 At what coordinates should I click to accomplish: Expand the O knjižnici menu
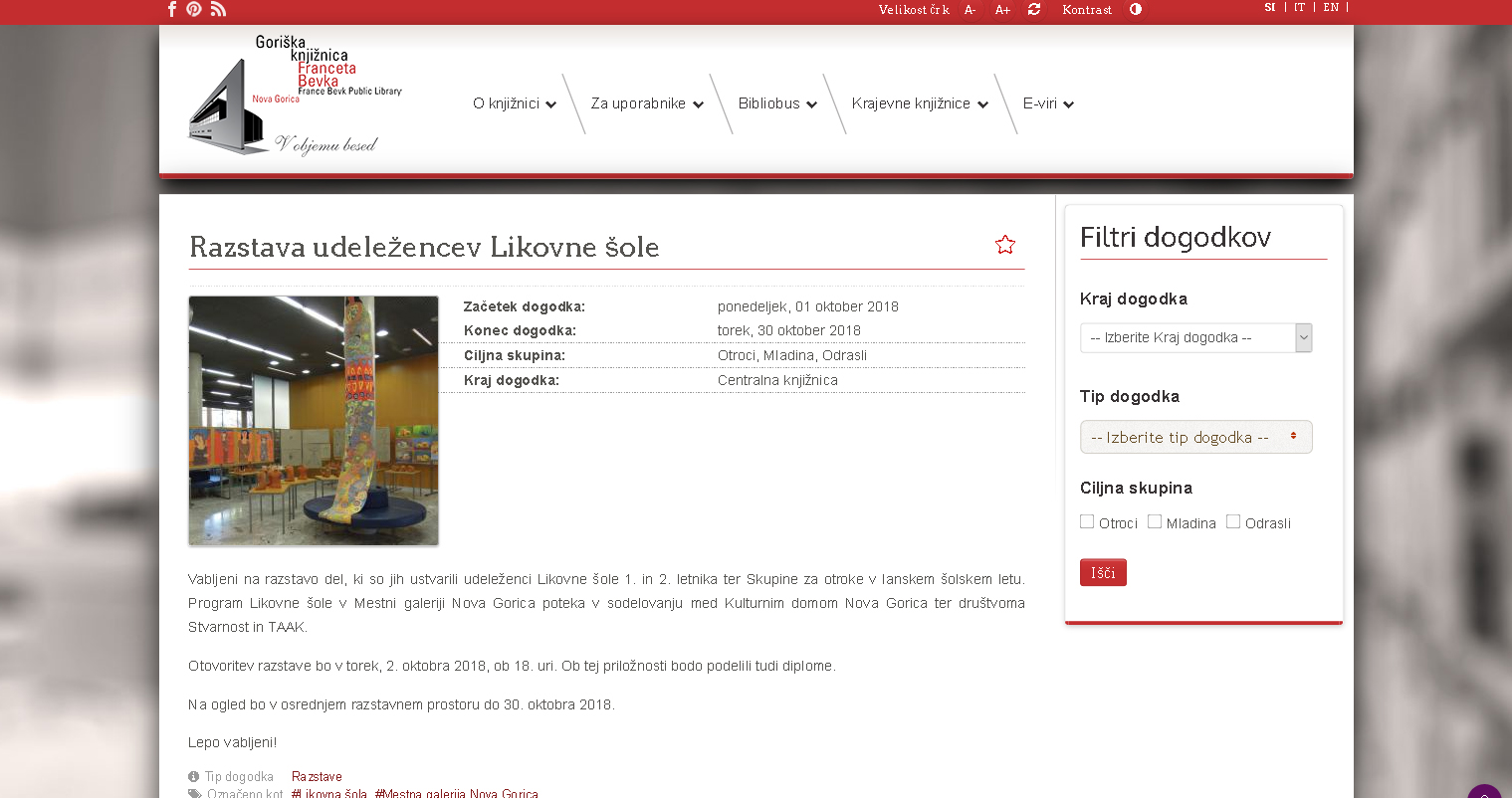(x=514, y=103)
